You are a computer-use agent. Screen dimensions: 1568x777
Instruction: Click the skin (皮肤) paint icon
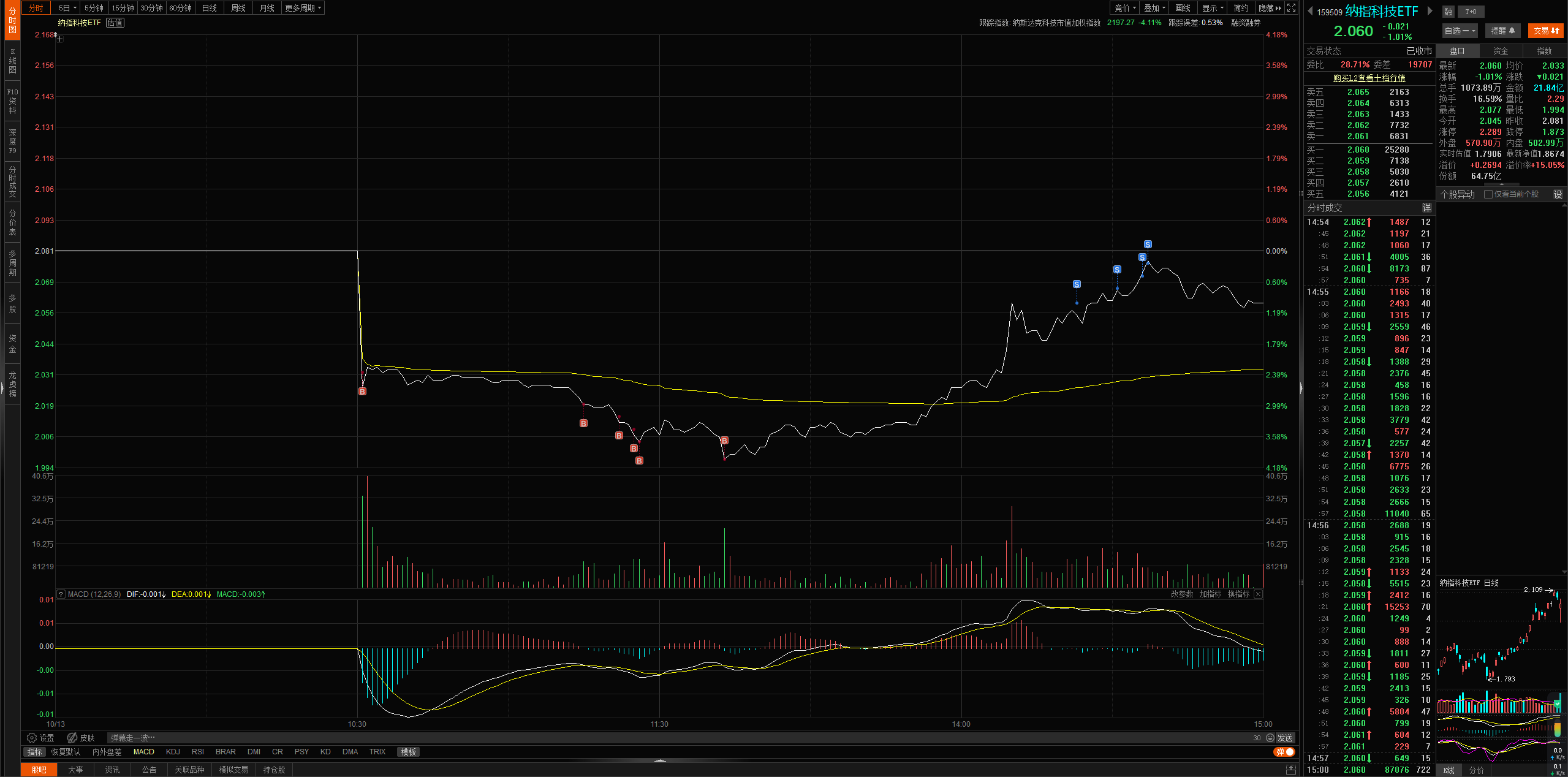click(72, 738)
